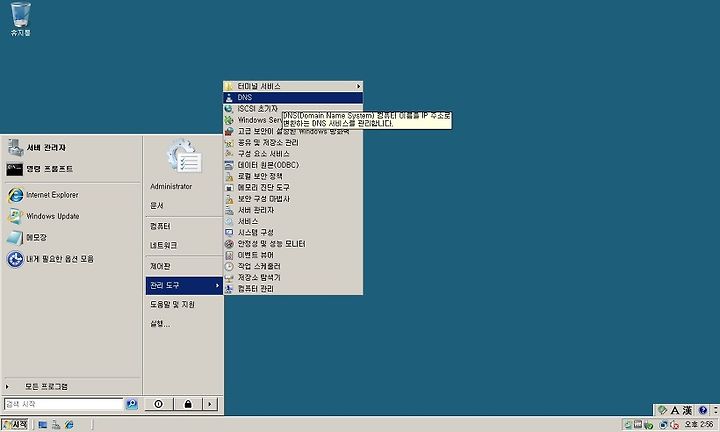Click the 작업 스케줄러 clock icon
The width and height of the screenshot is (720, 432).
pyautogui.click(x=229, y=266)
